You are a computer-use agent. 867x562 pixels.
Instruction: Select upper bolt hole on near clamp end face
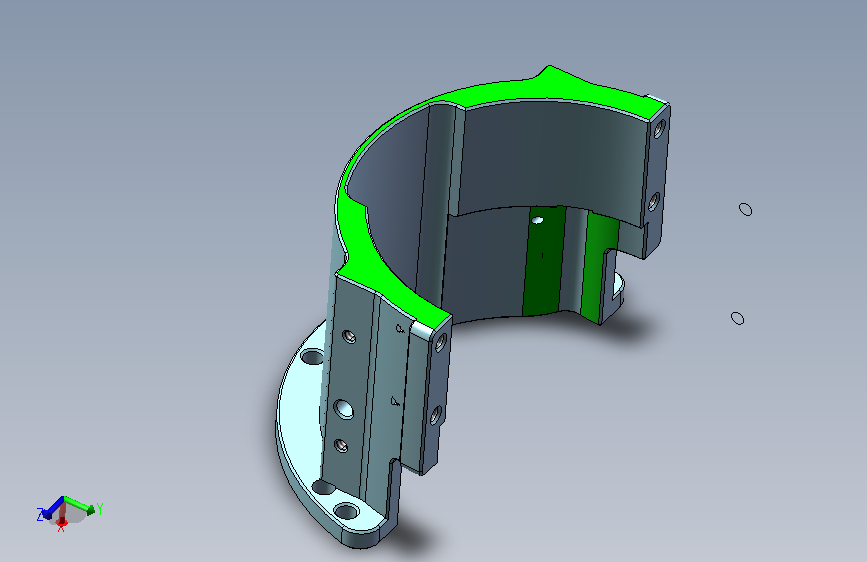pyautogui.click(x=441, y=342)
